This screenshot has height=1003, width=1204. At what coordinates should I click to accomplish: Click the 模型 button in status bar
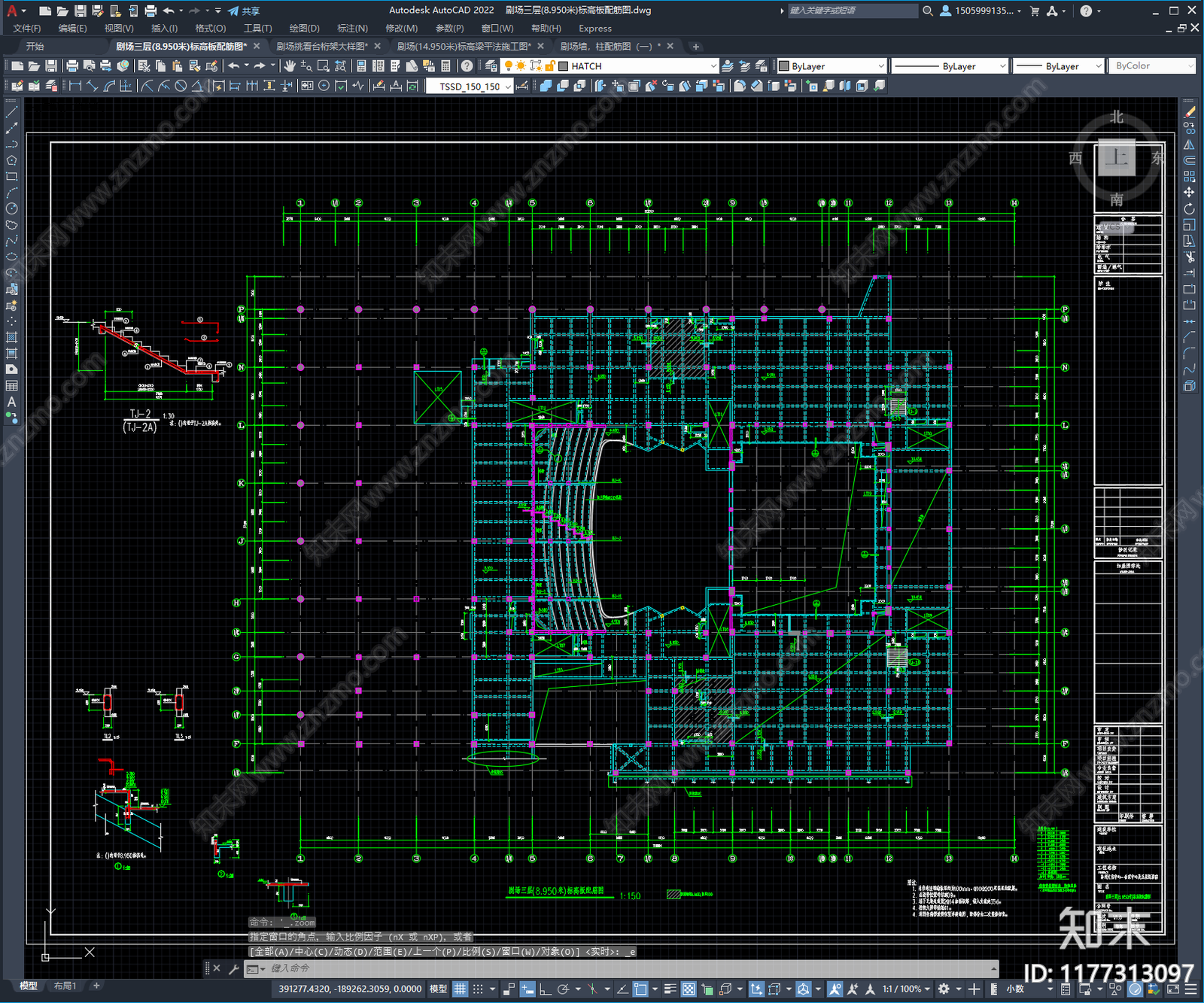tap(438, 989)
